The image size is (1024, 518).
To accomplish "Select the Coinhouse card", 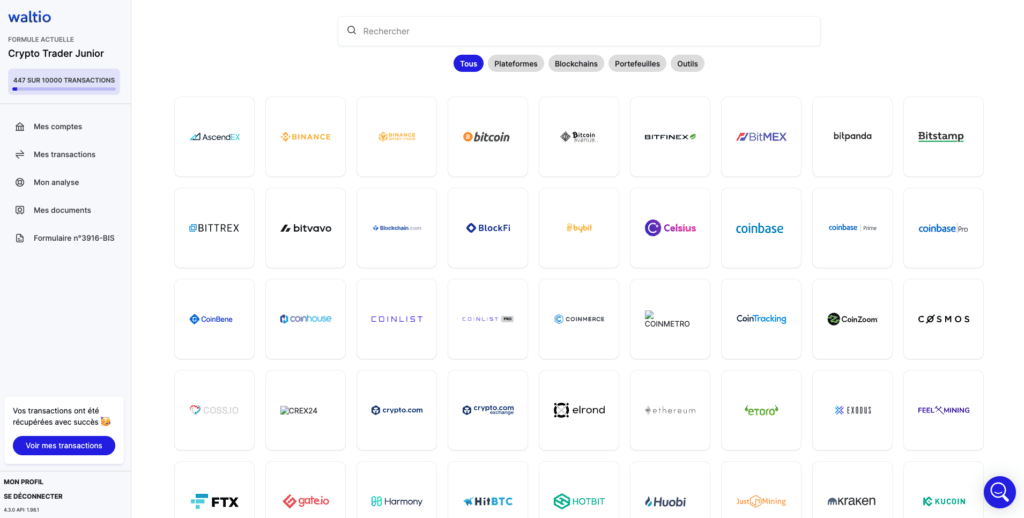I will 305,319.
